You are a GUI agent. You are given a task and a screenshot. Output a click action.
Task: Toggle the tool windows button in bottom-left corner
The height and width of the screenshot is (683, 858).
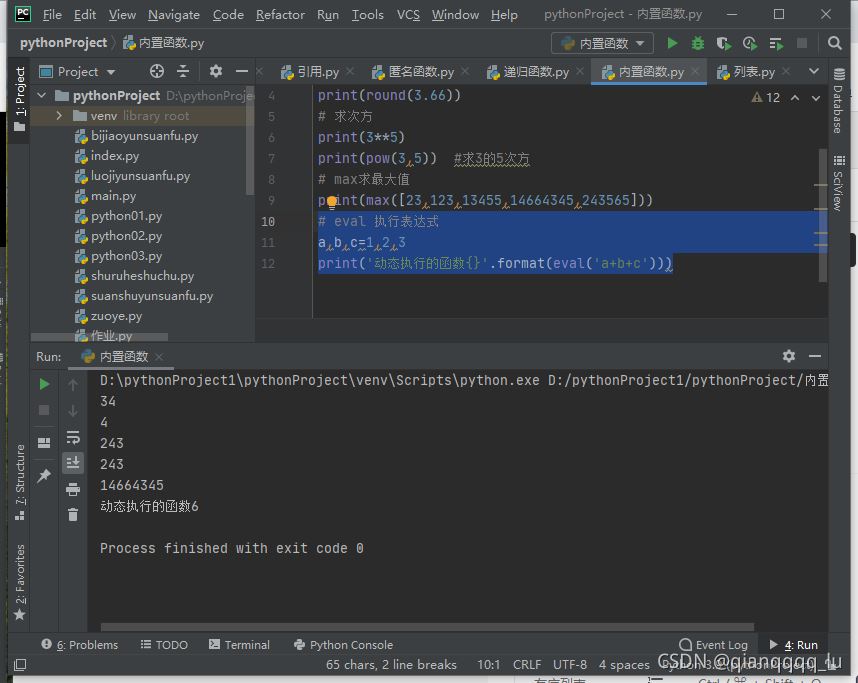pyautogui.click(x=19, y=664)
